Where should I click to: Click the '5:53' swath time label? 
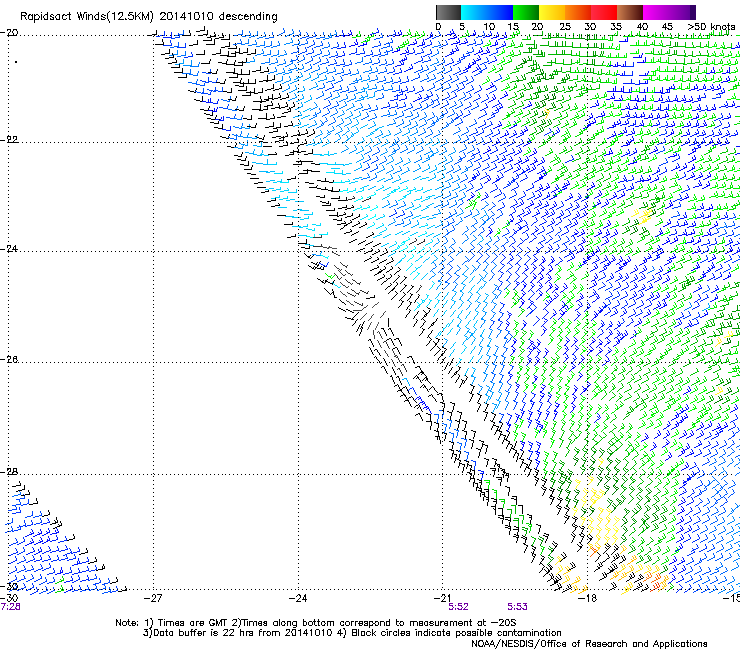(517, 607)
